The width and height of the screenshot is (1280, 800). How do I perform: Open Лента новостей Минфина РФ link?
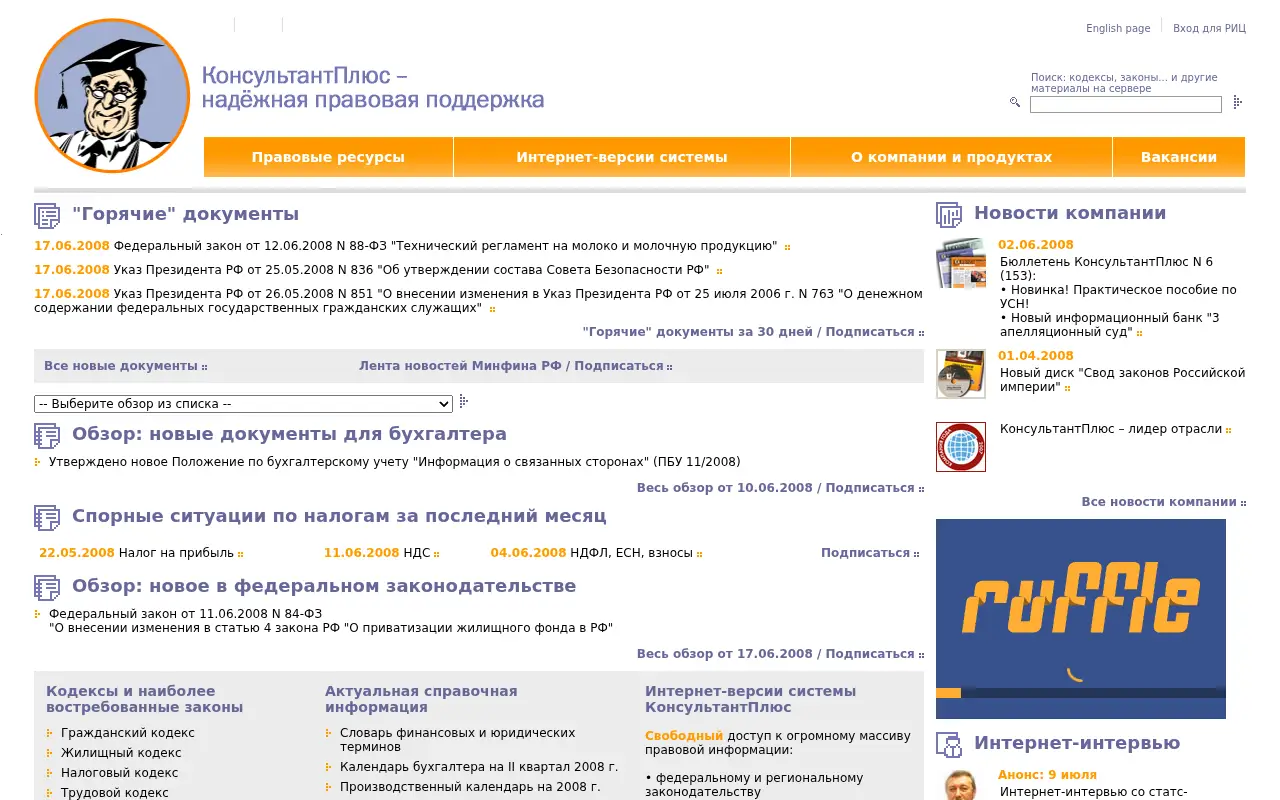pyautogui.click(x=460, y=366)
